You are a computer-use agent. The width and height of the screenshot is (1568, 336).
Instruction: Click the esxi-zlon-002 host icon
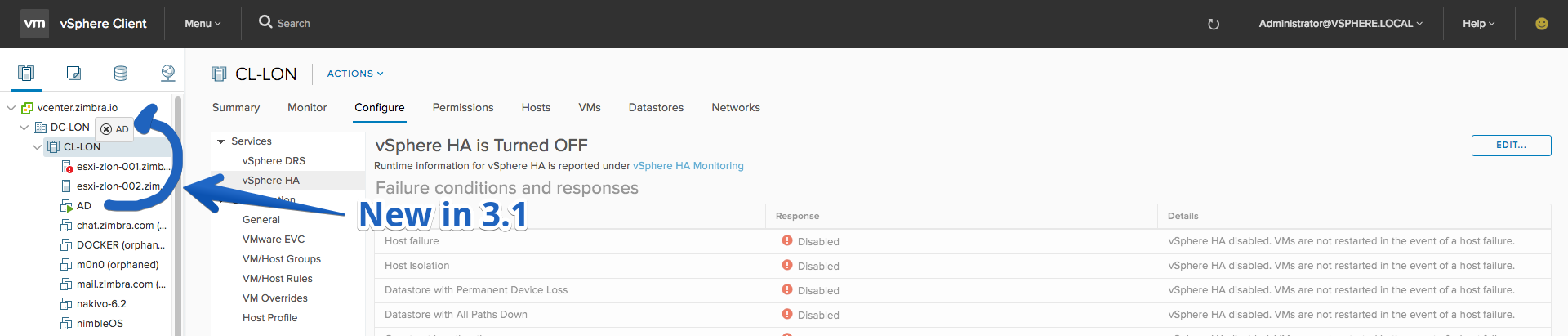click(x=66, y=186)
